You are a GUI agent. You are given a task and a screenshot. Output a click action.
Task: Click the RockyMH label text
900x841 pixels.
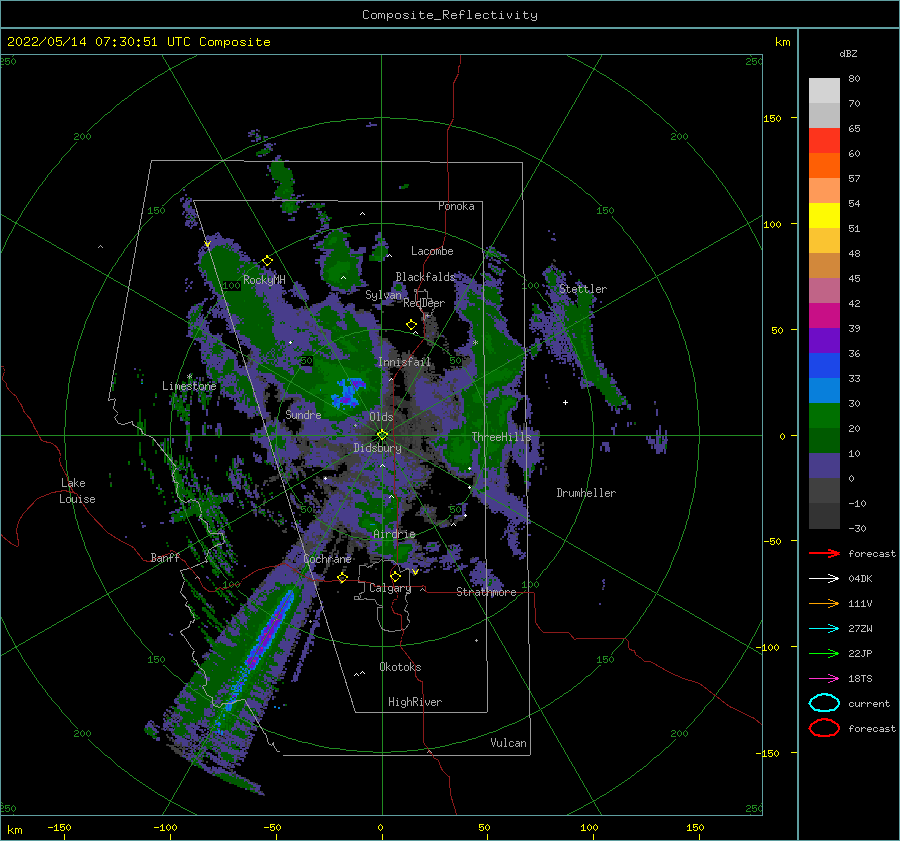tap(264, 280)
